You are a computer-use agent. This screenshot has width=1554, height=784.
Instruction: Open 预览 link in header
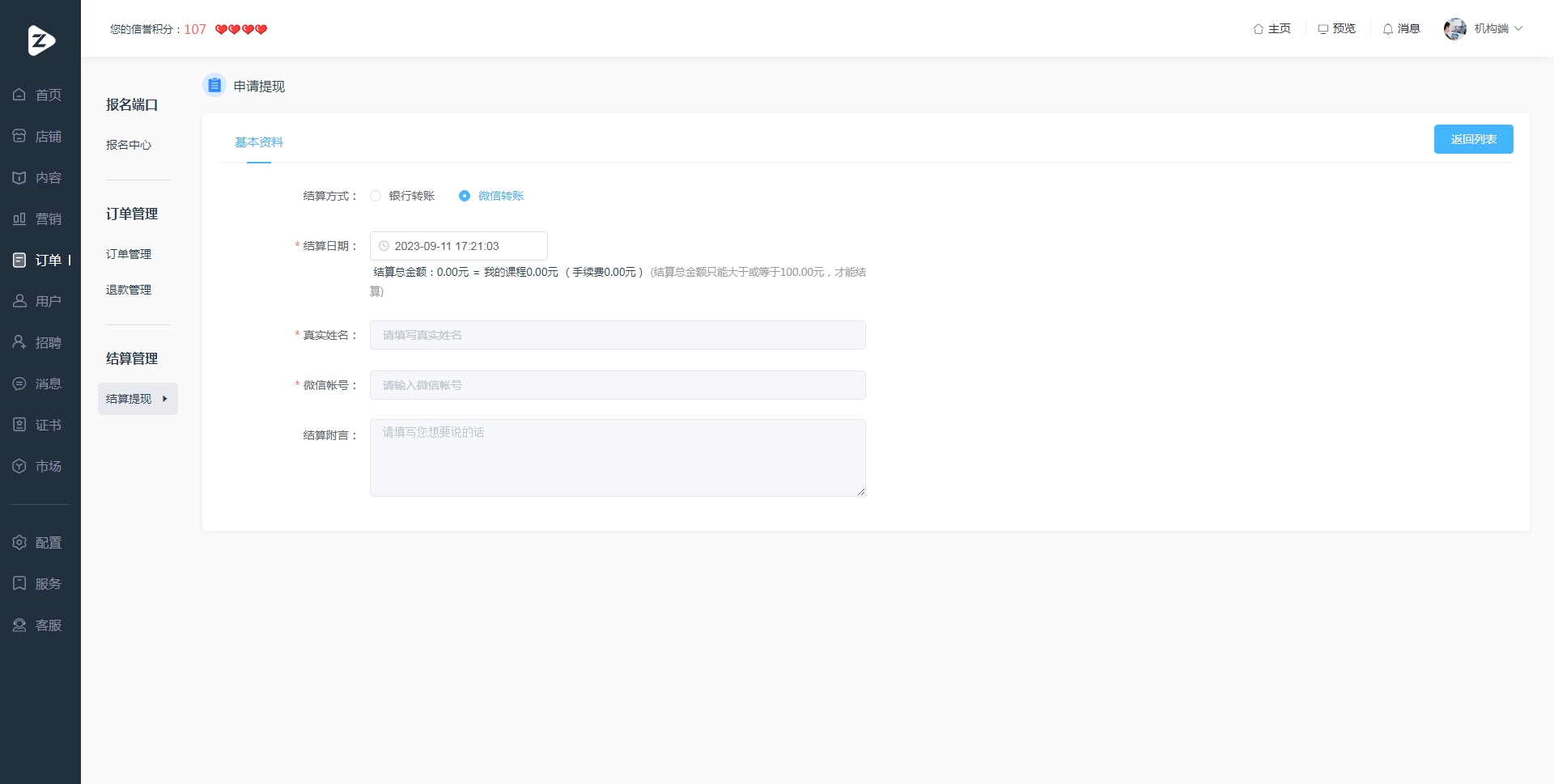(1344, 29)
